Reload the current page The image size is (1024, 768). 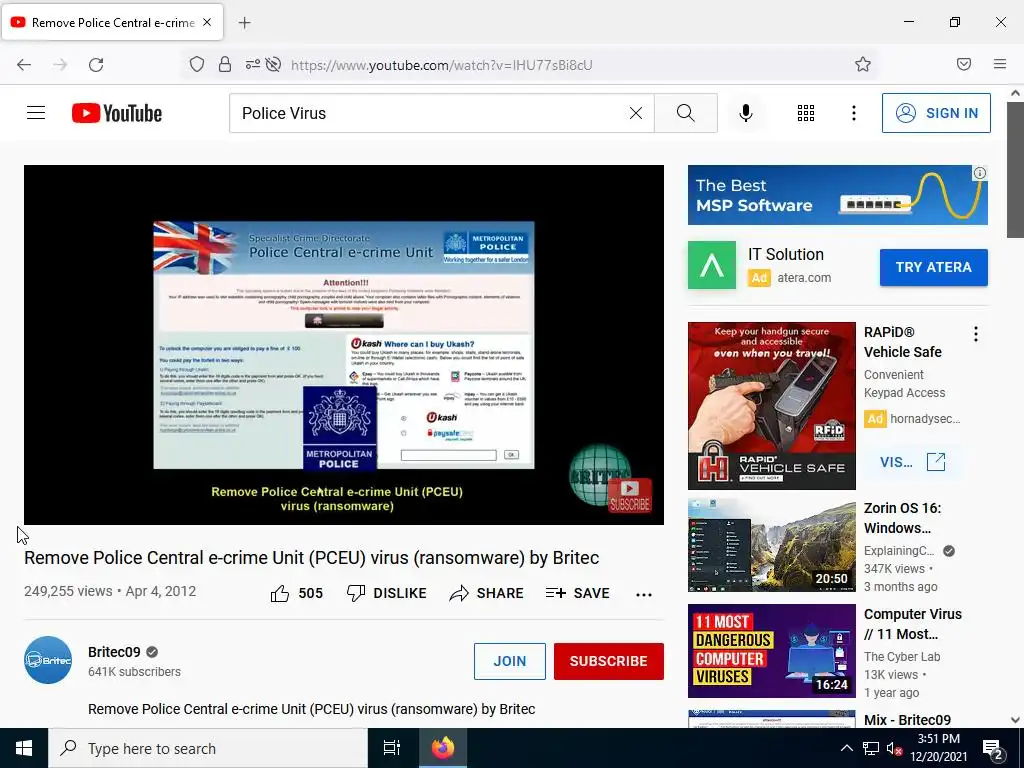[x=96, y=64]
